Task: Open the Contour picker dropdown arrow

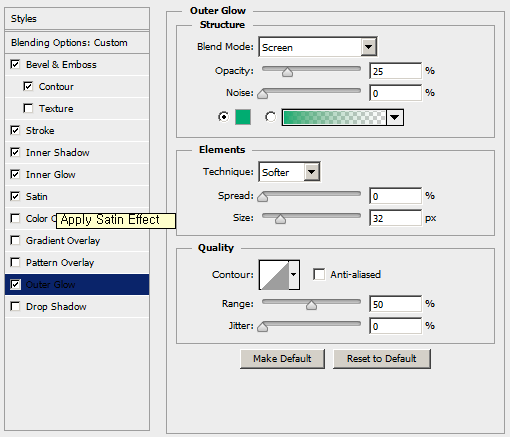Action: pyautogui.click(x=294, y=275)
